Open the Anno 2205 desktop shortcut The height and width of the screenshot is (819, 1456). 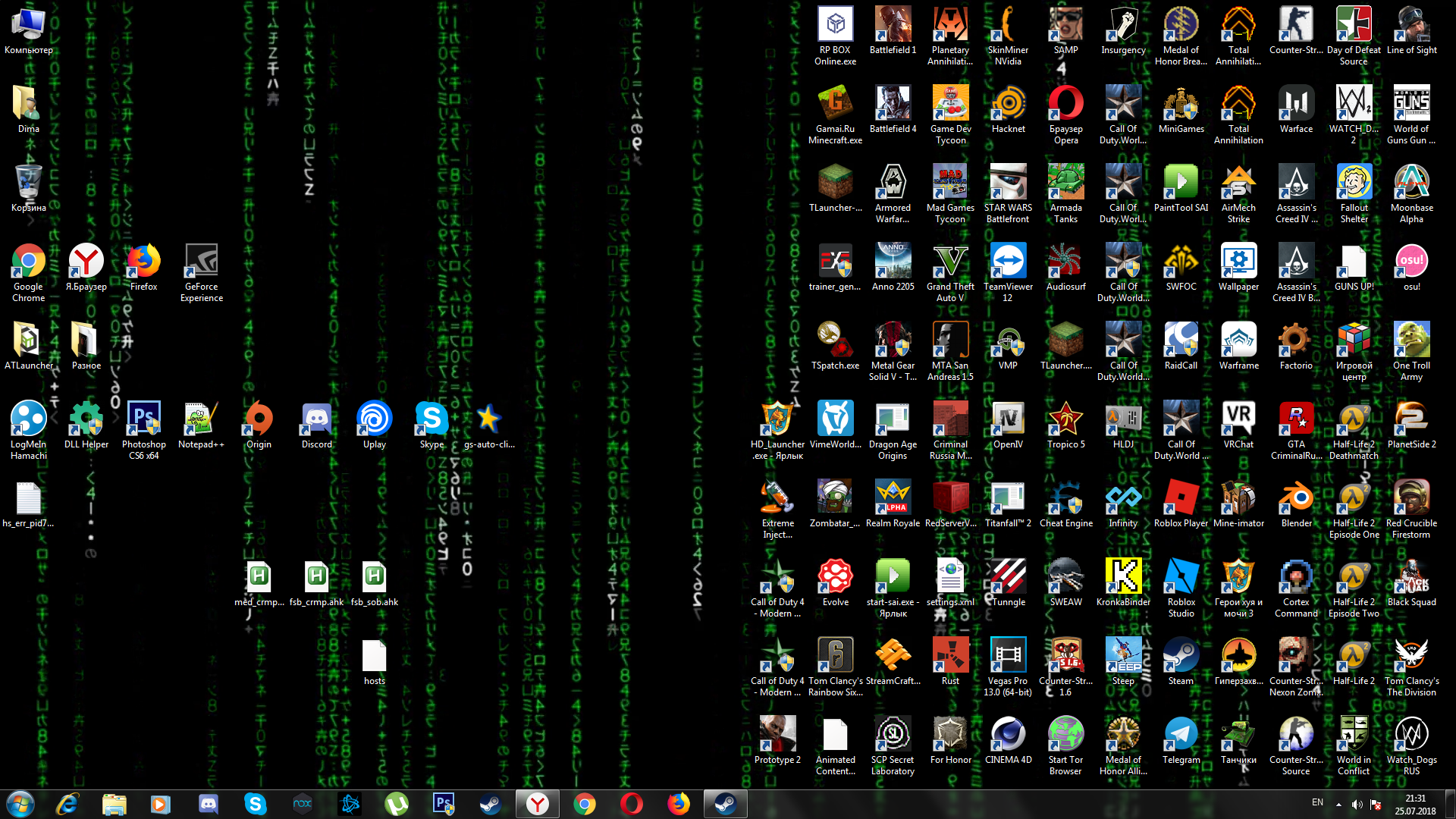pyautogui.click(x=893, y=267)
